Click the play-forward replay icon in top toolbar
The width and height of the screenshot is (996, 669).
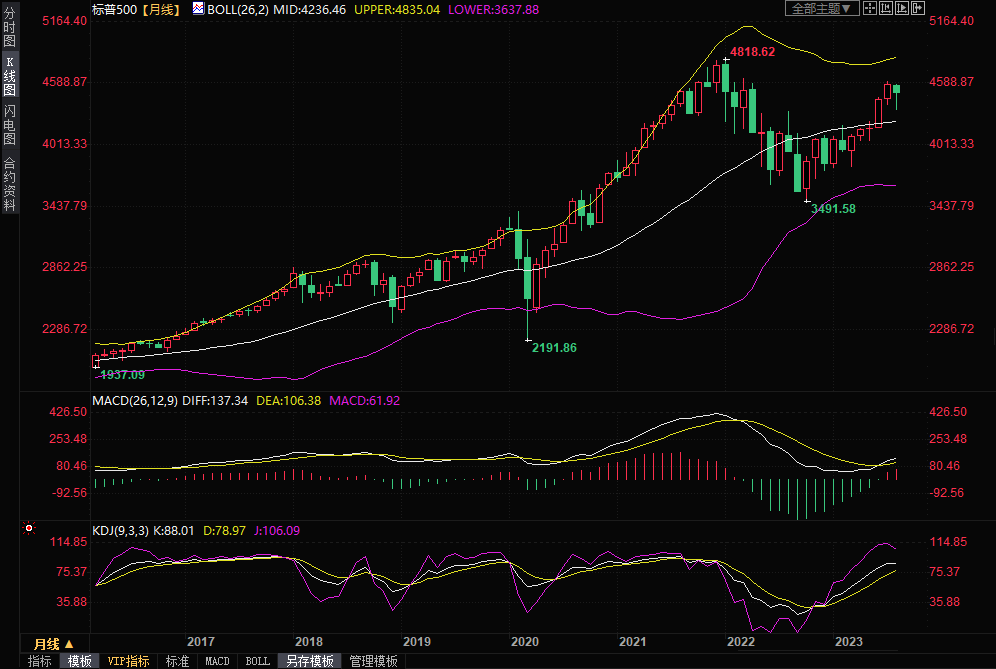[x=903, y=9]
